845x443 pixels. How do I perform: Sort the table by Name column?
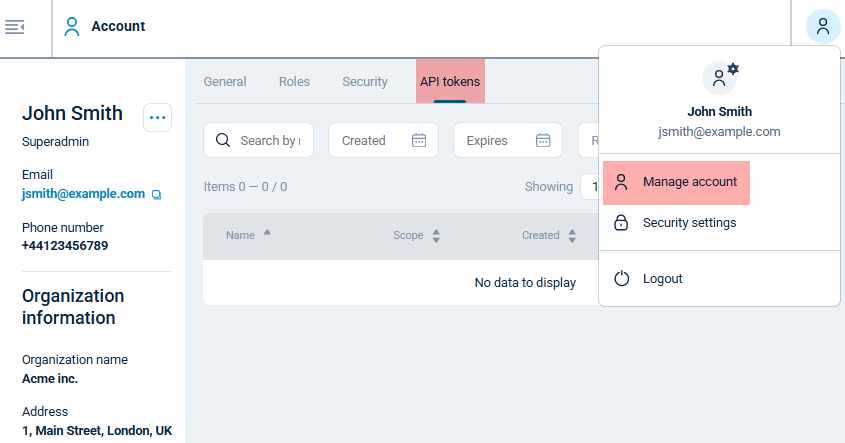coord(248,235)
